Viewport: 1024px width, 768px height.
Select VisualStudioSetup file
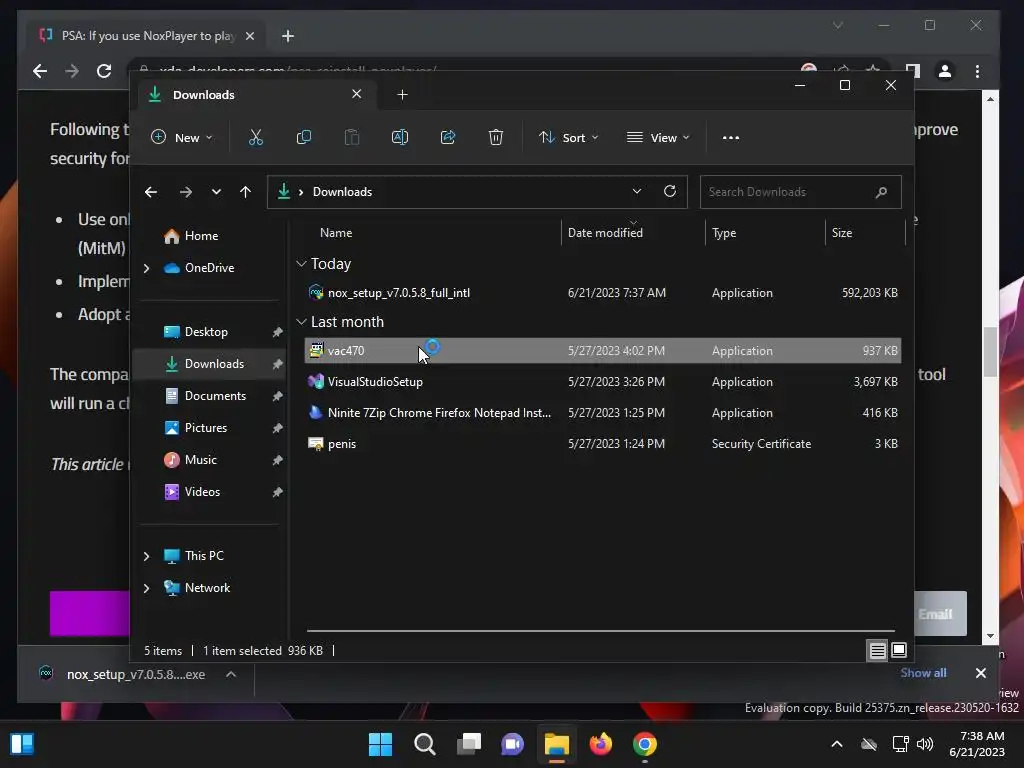click(602, 382)
